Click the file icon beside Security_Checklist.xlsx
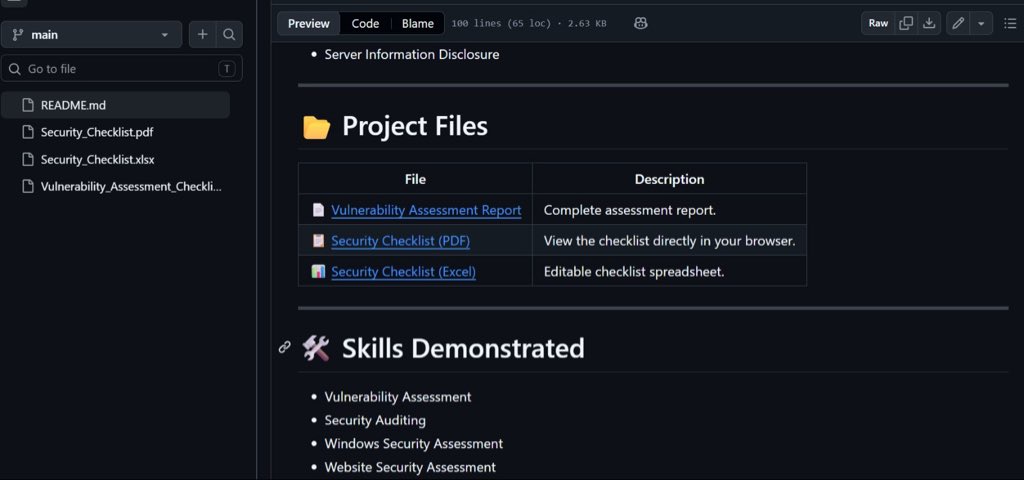 (27, 159)
